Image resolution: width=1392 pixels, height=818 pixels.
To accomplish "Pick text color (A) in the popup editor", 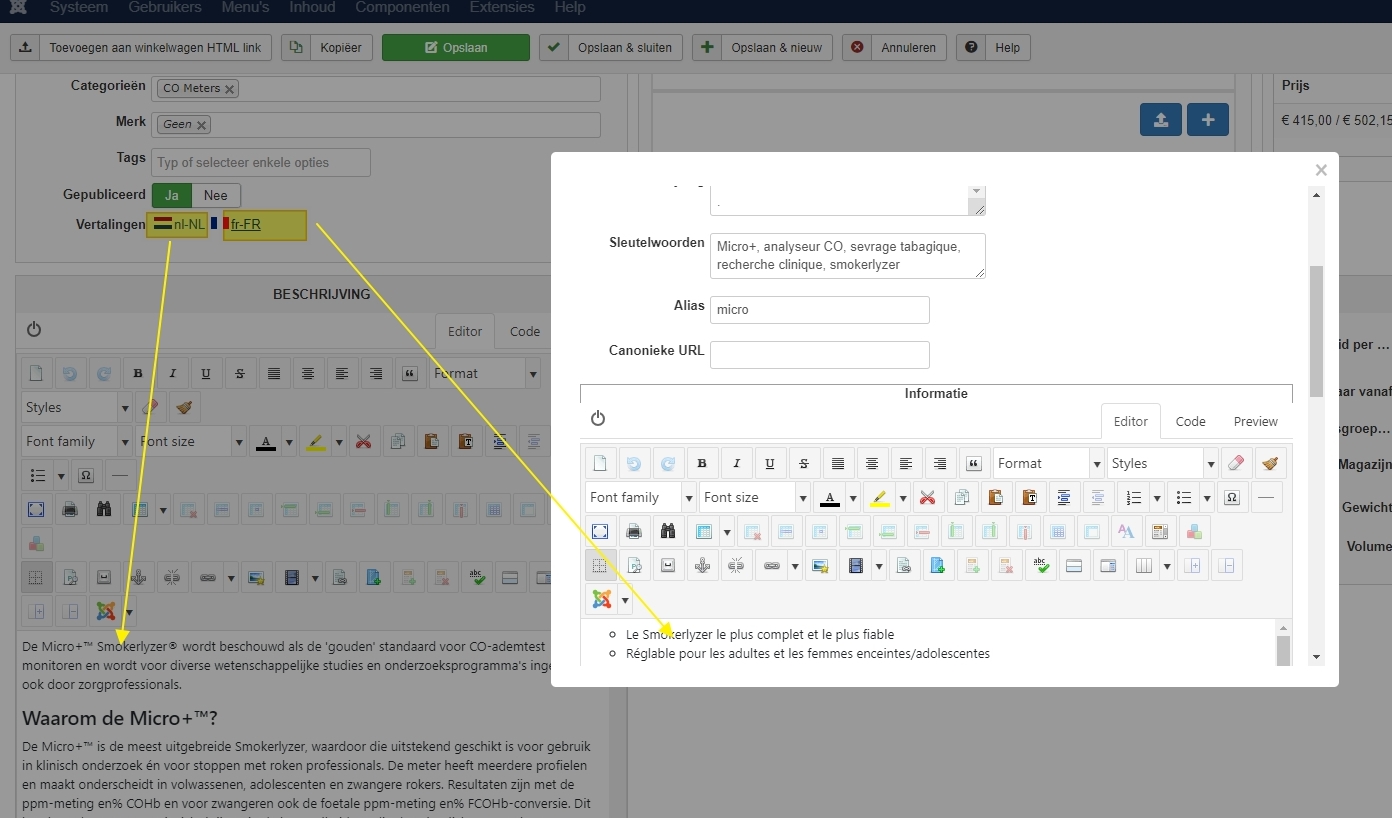I will (x=828, y=497).
